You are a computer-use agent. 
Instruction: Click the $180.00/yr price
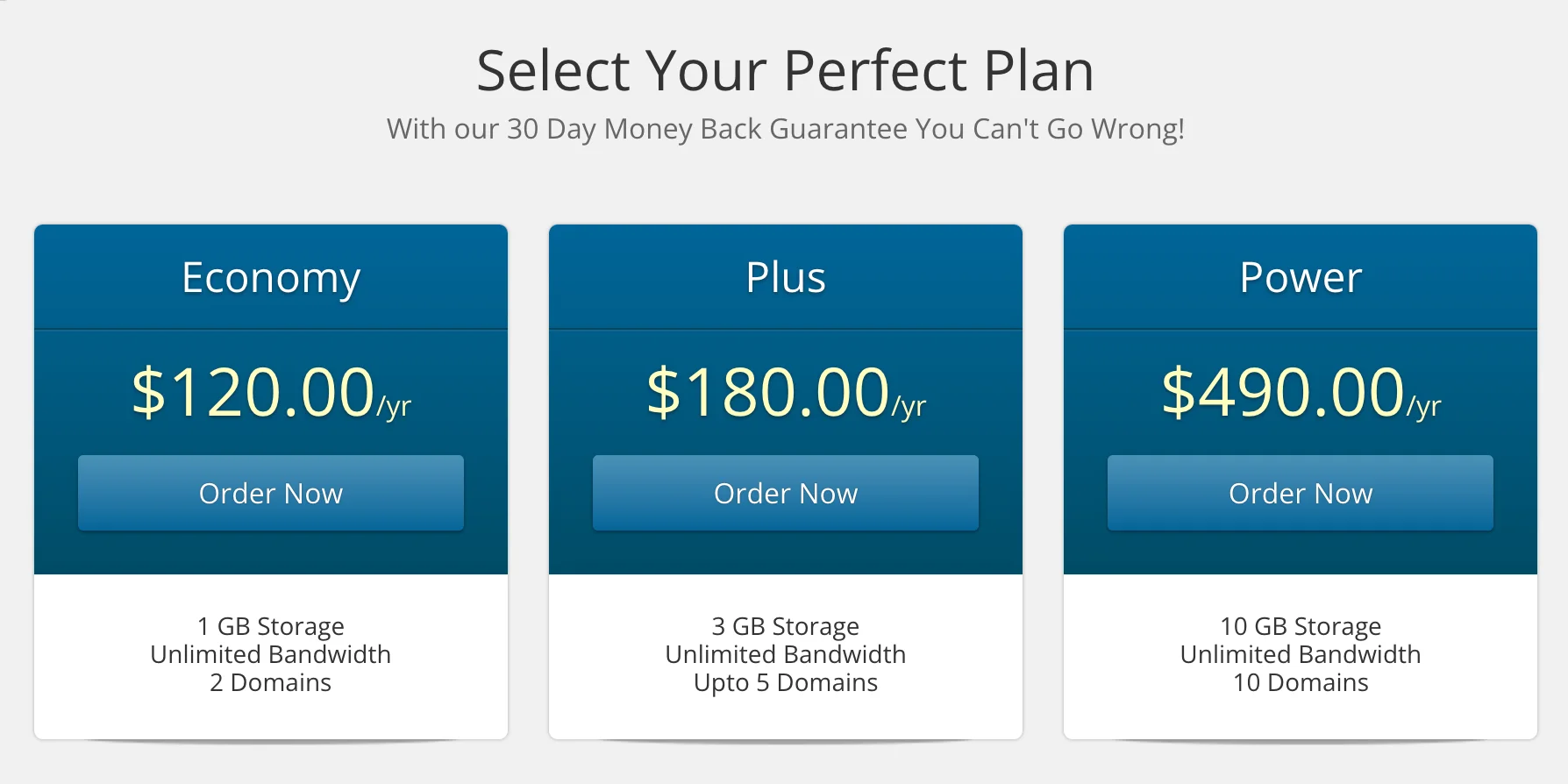786,392
